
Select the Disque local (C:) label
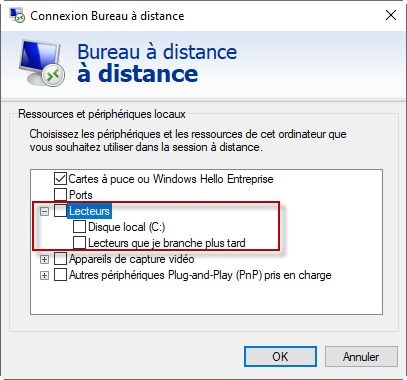click(127, 227)
